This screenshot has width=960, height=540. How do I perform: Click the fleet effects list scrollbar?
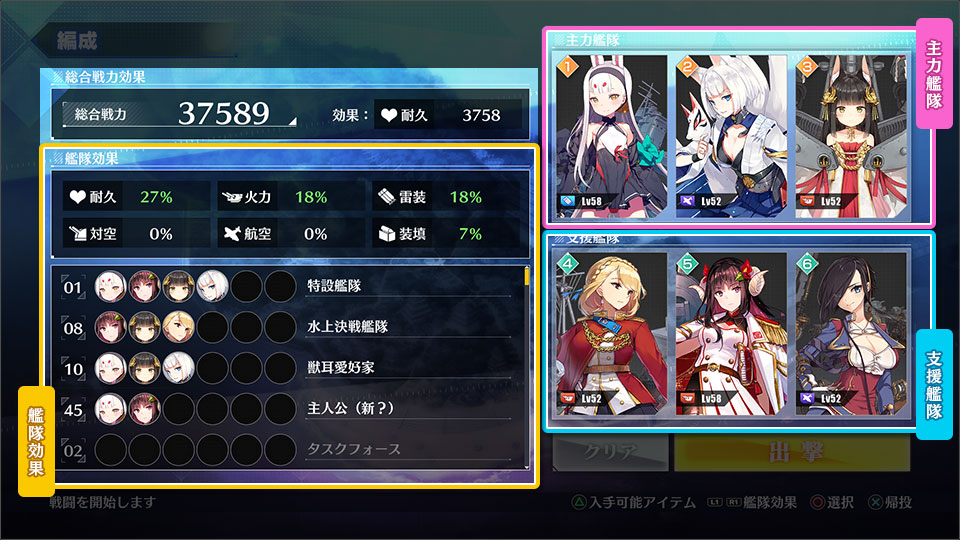[x=527, y=367]
